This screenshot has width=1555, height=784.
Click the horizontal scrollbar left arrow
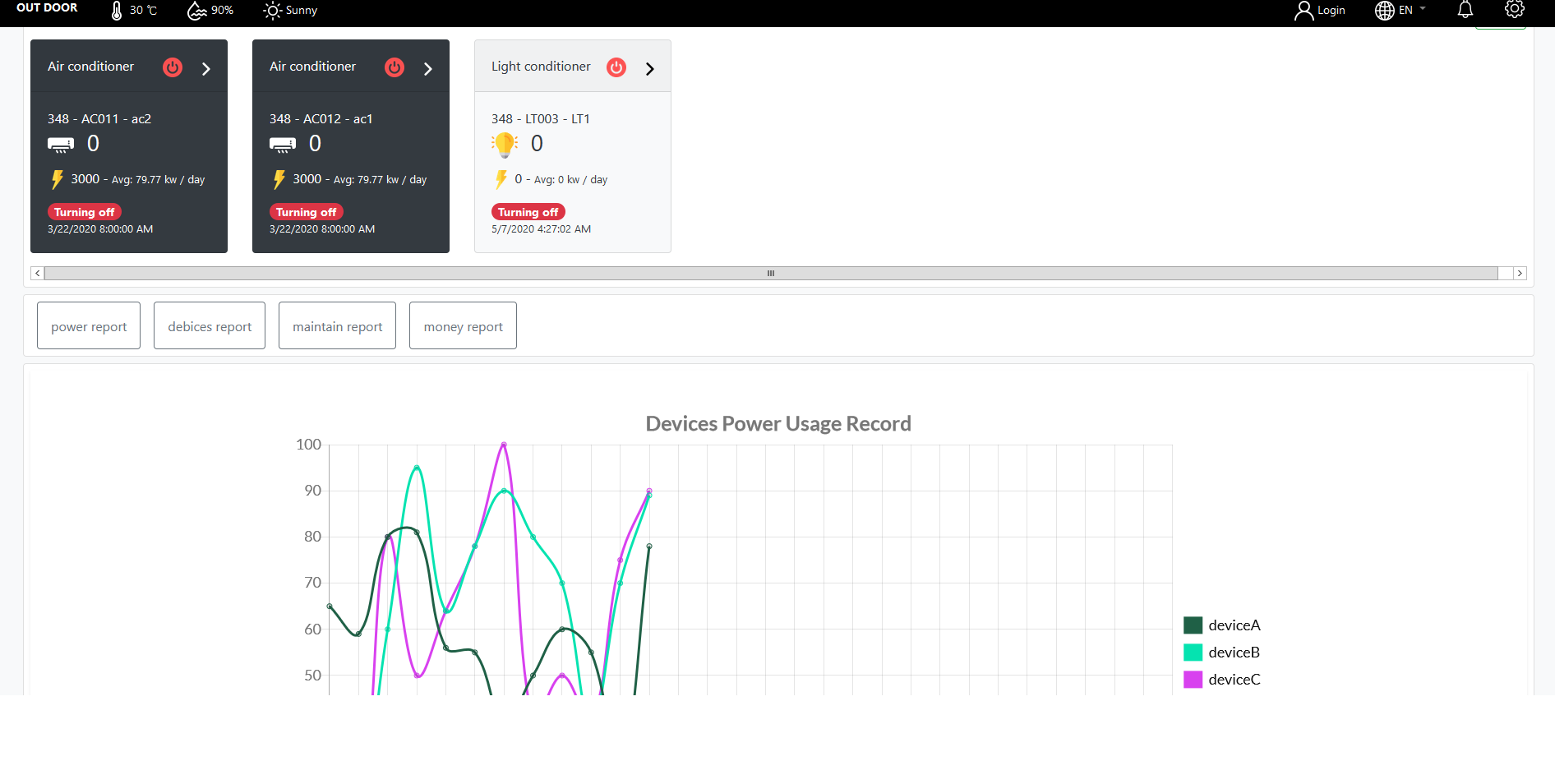pyautogui.click(x=37, y=273)
